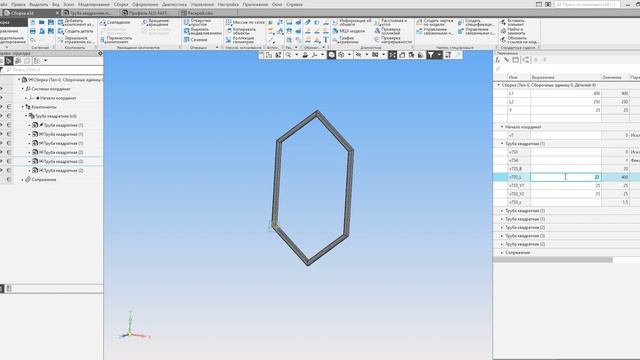Click the highlighted fit-all view icon
This screenshot has height=360, width=640.
click(392, 55)
